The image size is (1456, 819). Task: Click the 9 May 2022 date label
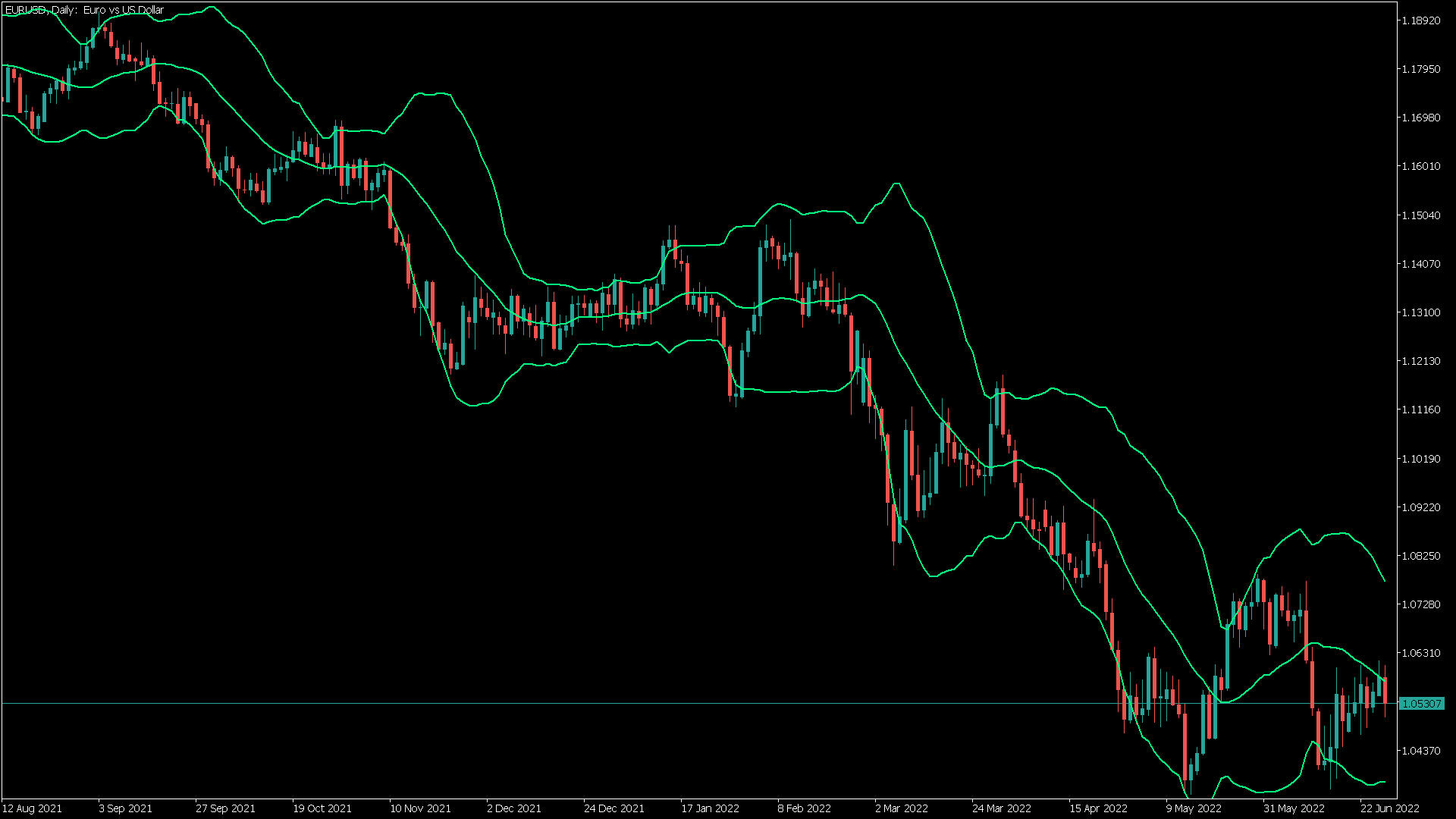[x=1194, y=808]
